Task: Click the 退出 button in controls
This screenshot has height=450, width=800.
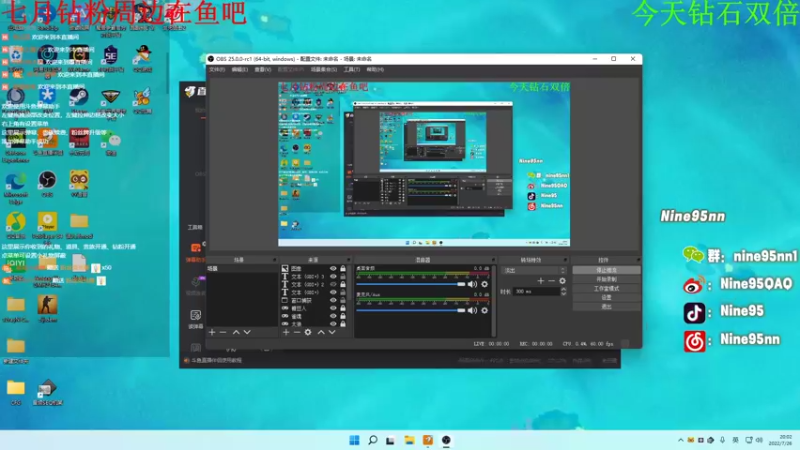Action: [x=606, y=307]
